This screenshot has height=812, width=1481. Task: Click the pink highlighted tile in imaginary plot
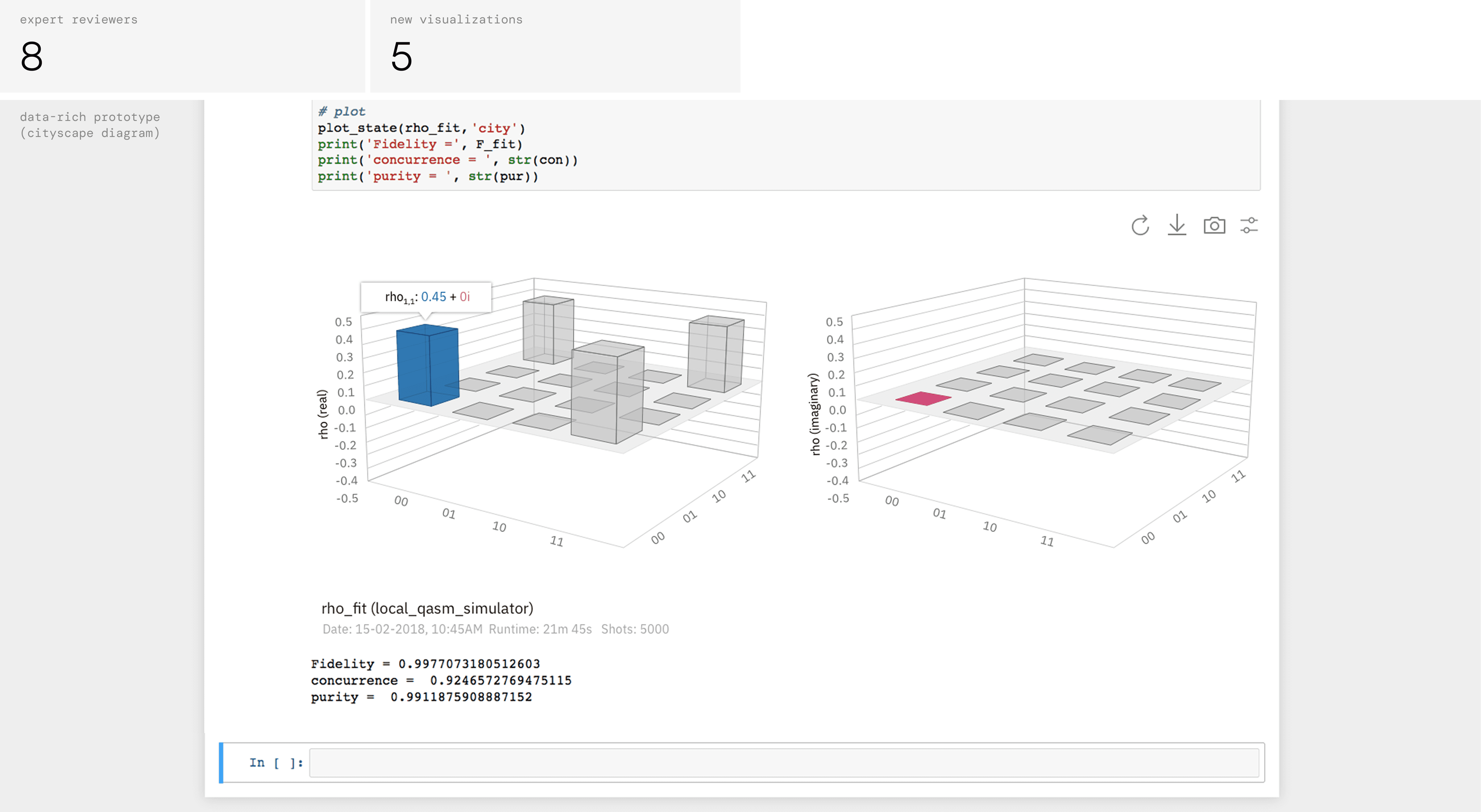pyautogui.click(x=923, y=398)
